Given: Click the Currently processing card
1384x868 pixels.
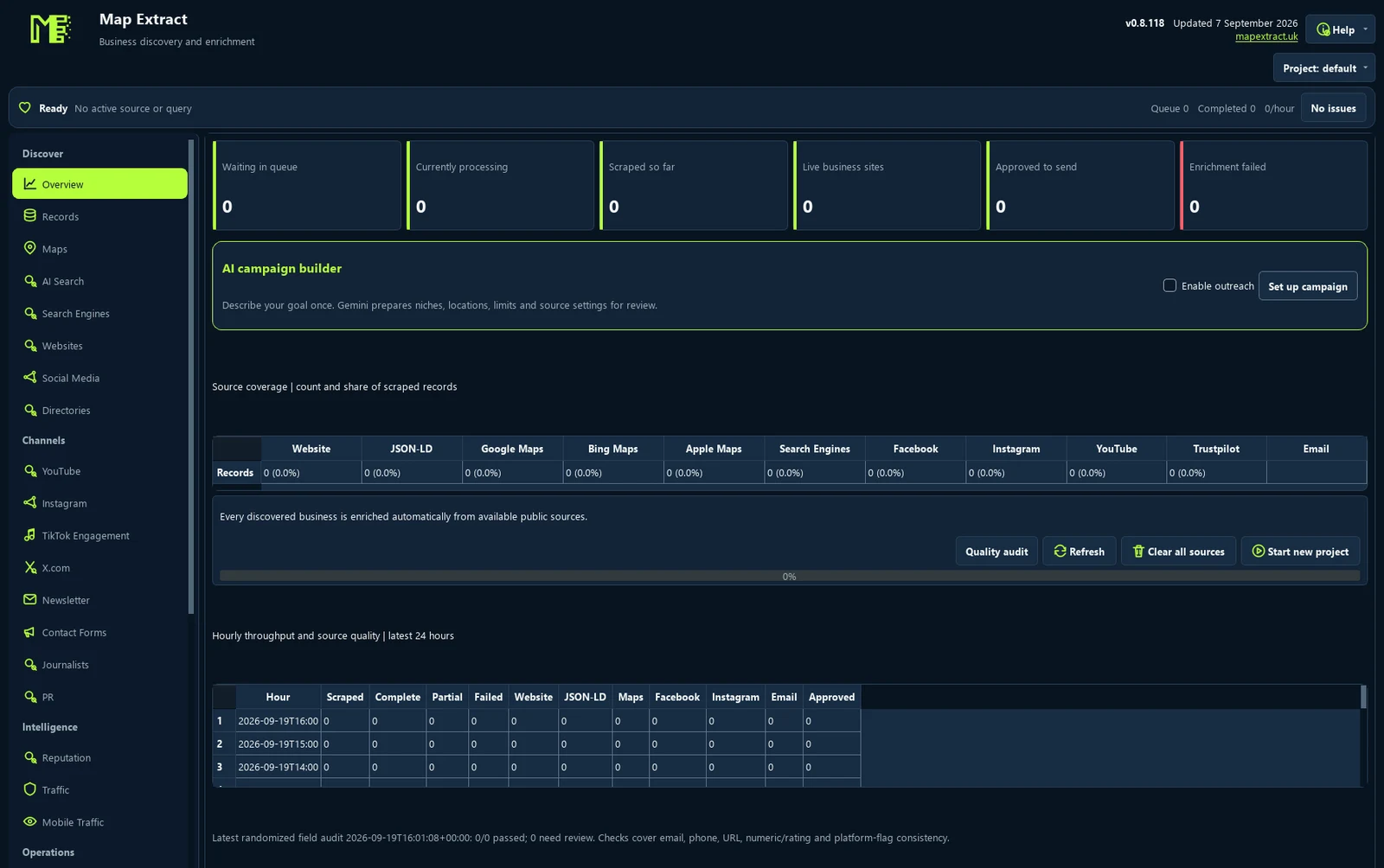Looking at the screenshot, I should [x=500, y=185].
